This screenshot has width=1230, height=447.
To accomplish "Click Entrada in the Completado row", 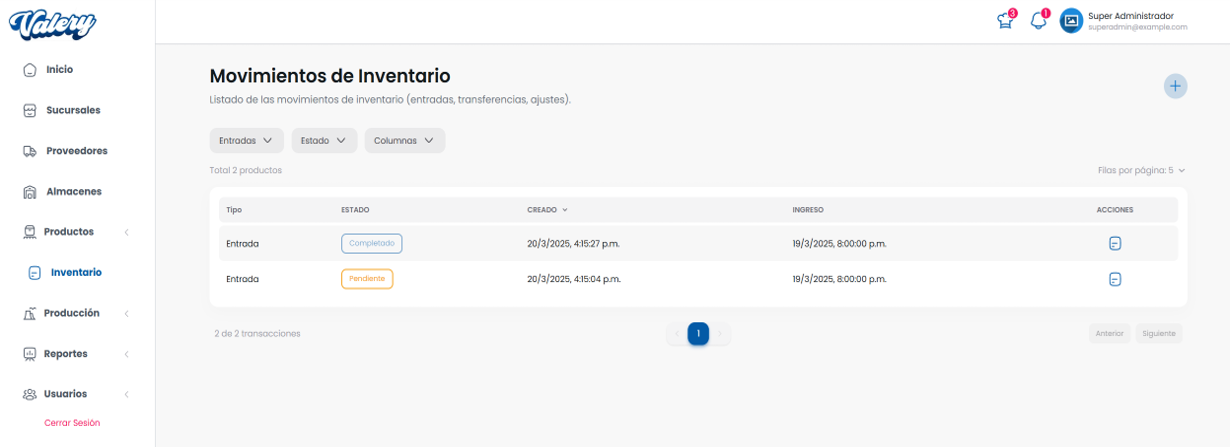I will [x=242, y=243].
